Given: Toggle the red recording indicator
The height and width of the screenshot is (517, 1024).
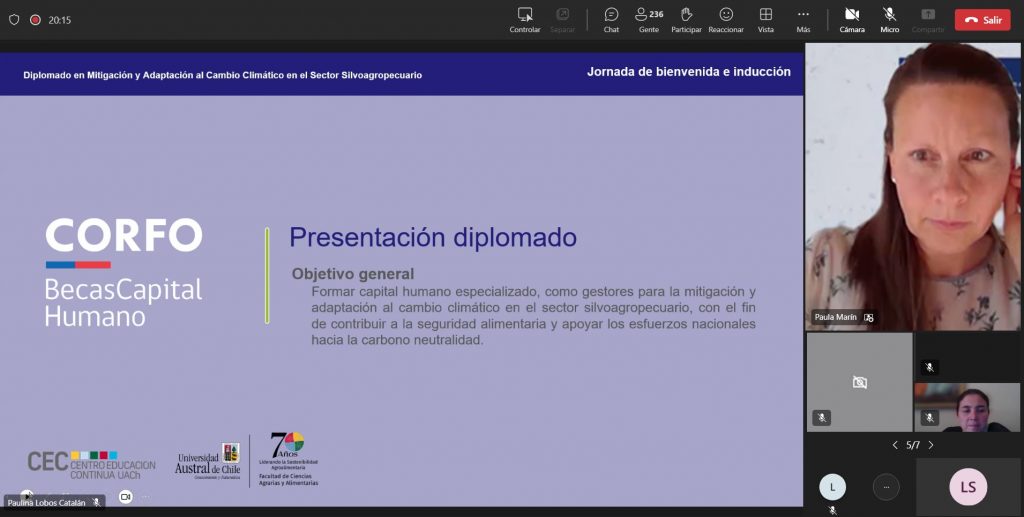Looking at the screenshot, I should pyautogui.click(x=35, y=20).
